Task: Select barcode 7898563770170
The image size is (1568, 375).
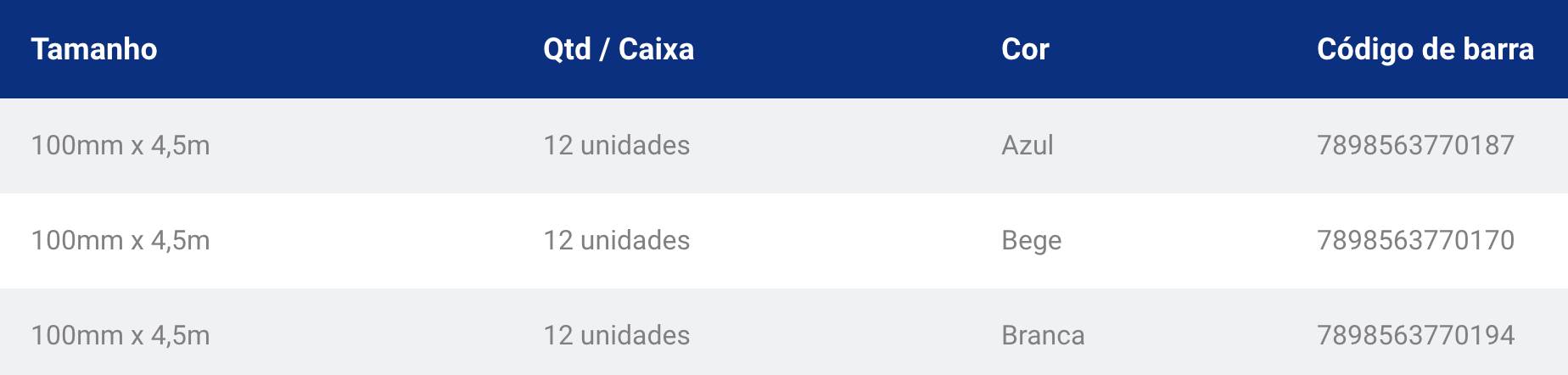Action: coord(1415,240)
